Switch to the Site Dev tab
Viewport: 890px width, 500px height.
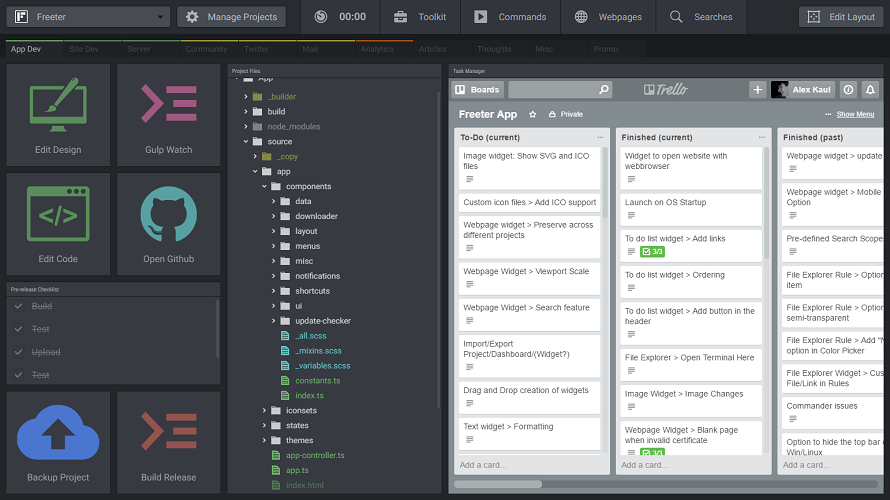83,49
